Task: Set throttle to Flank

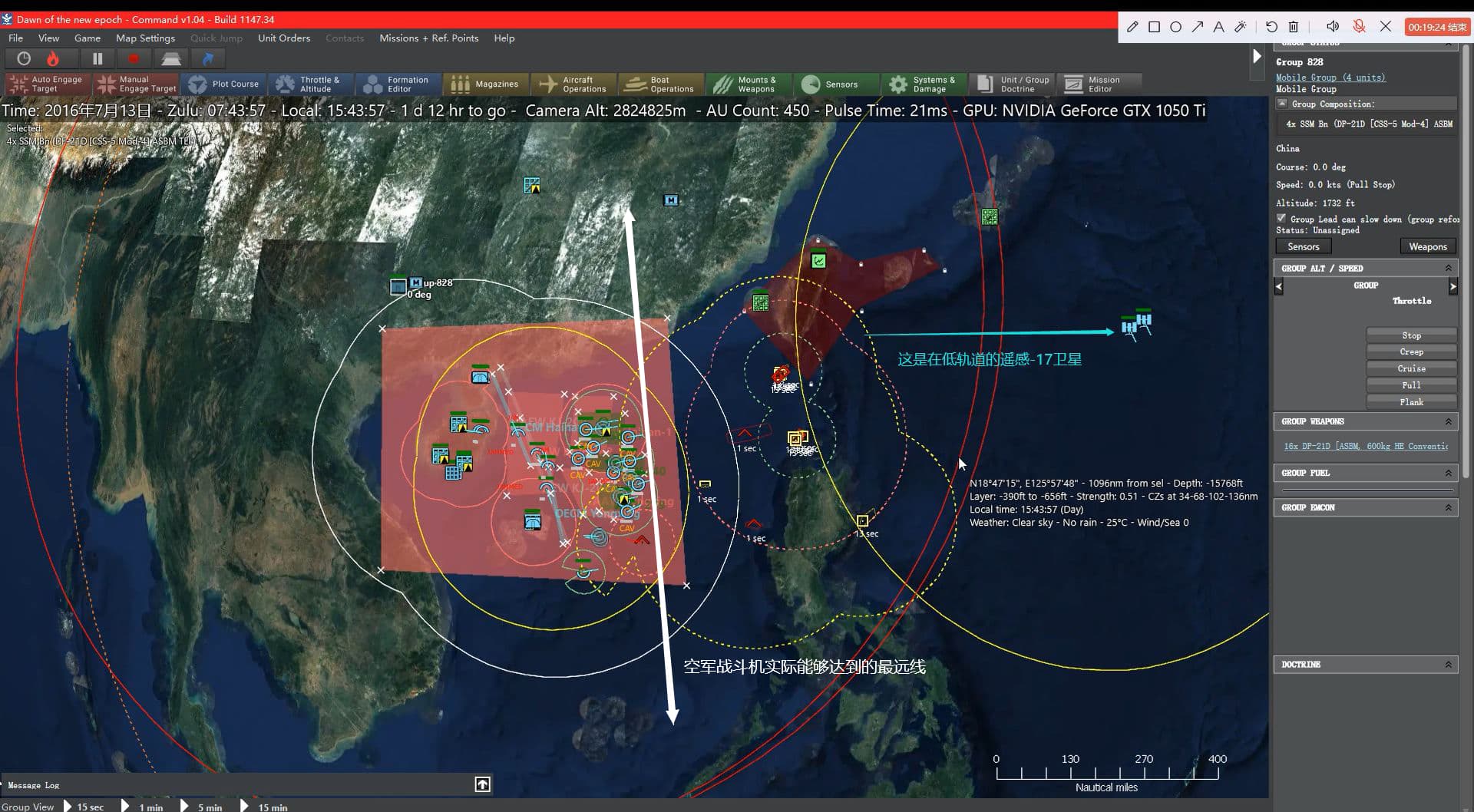Action: coord(1411,402)
